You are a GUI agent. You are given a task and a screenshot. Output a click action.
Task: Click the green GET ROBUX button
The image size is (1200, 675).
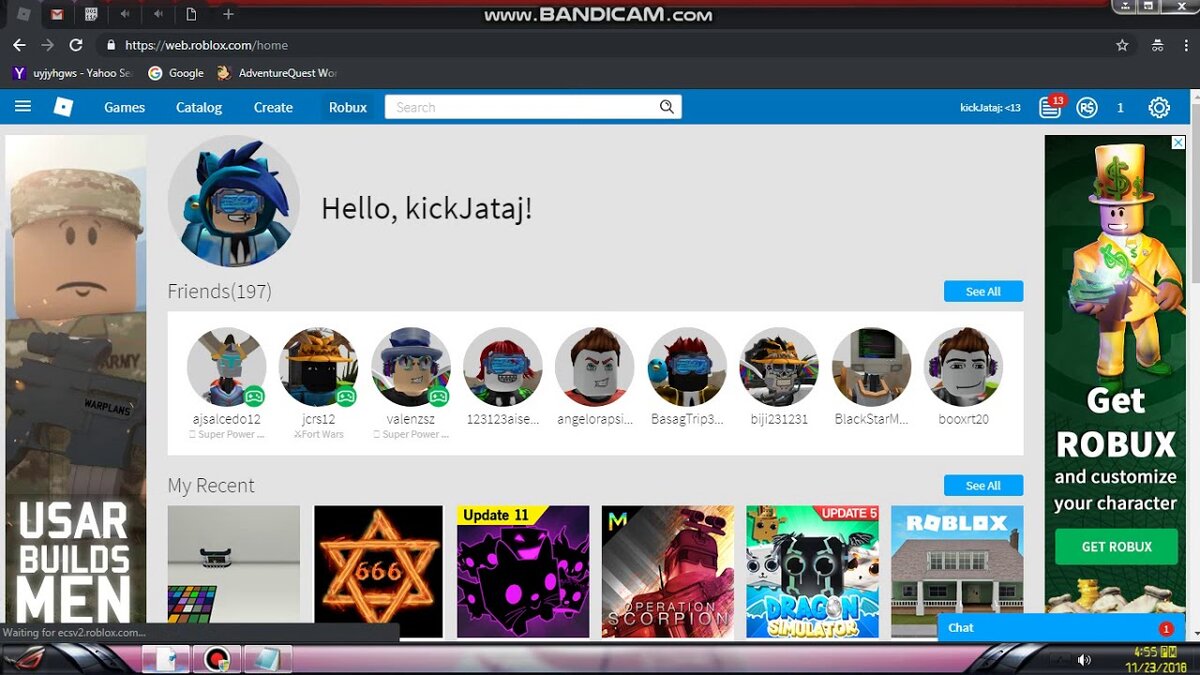tap(1116, 546)
